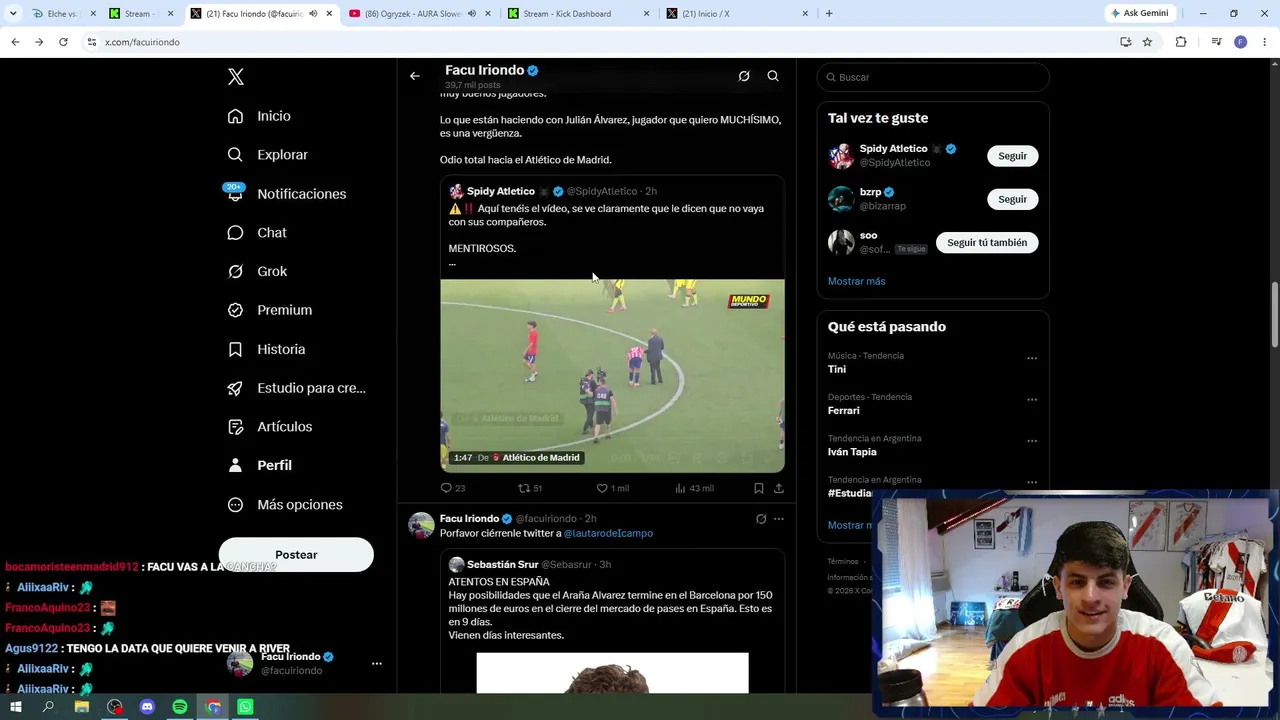
Task: Open more options for Iván Tapia trend
Action: [1032, 441]
